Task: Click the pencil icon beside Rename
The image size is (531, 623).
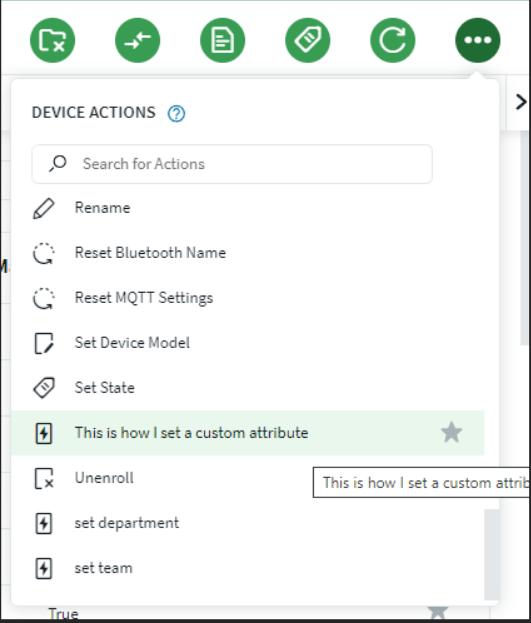Action: click(x=44, y=208)
